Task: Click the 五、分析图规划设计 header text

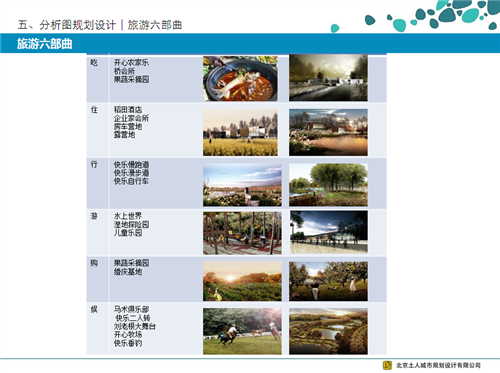Action: pyautogui.click(x=67, y=25)
